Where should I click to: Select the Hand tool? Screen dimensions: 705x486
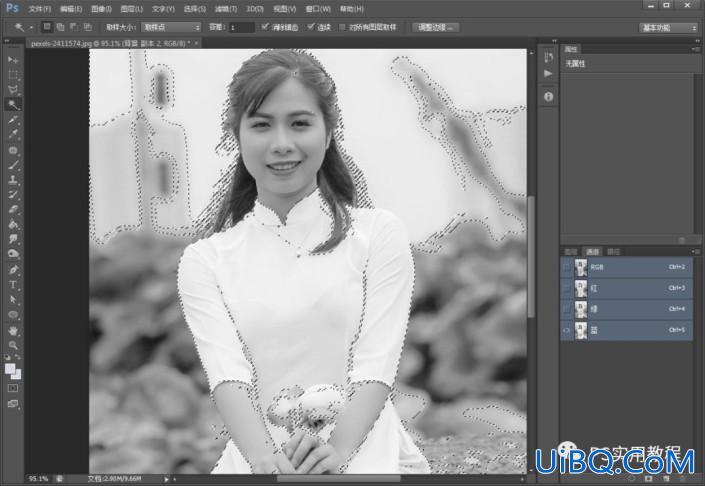click(13, 331)
